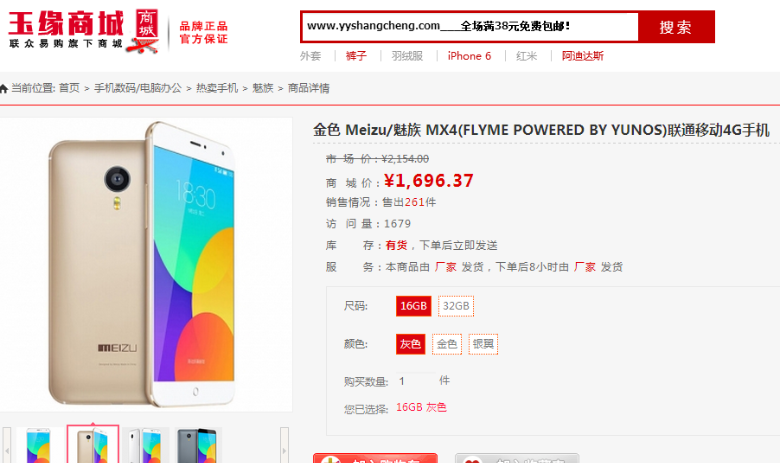Viewport: 780px width, 463px height.
Task: Click the home icon in the breadcrumb
Action: (x=4, y=89)
